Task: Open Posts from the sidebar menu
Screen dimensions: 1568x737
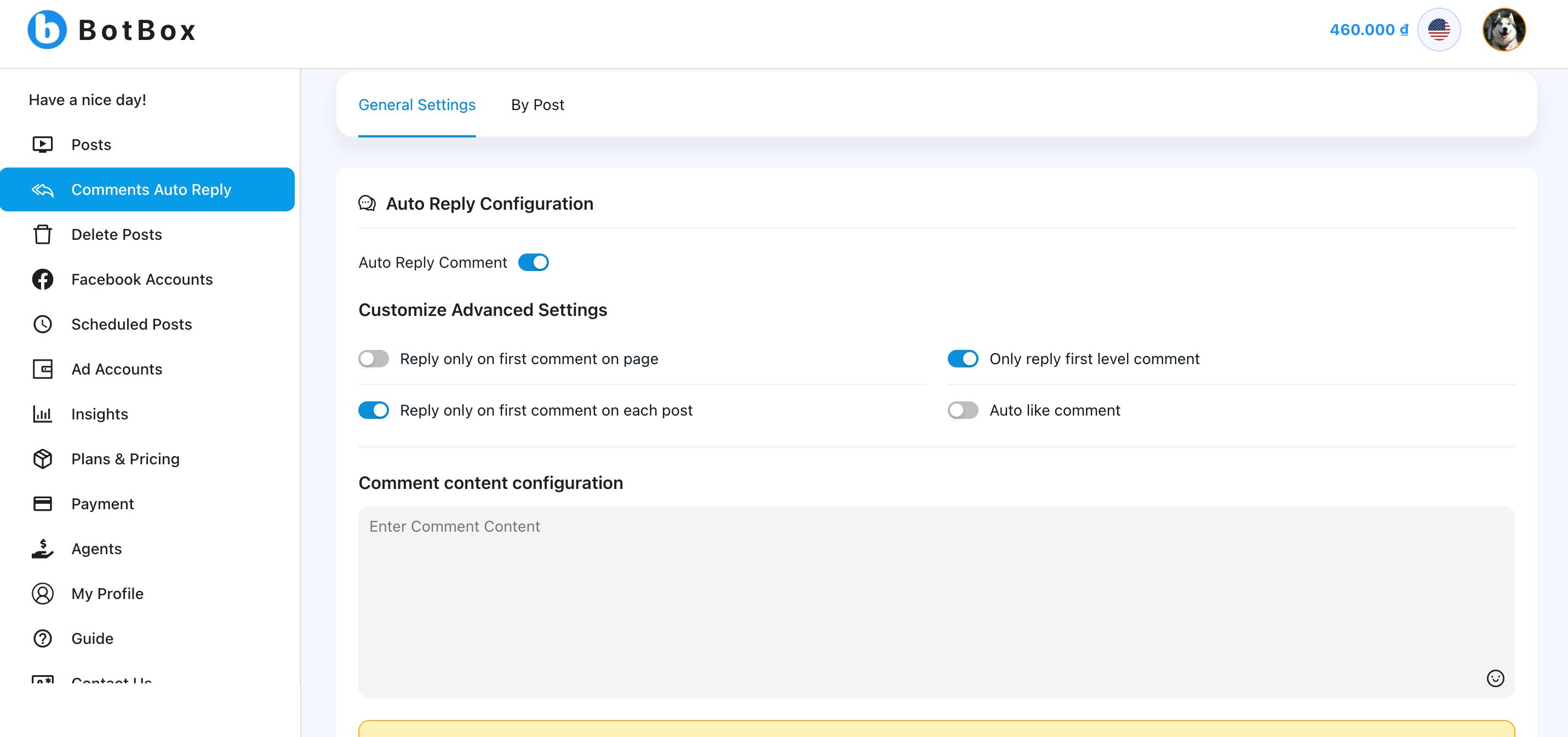Action: (x=147, y=145)
